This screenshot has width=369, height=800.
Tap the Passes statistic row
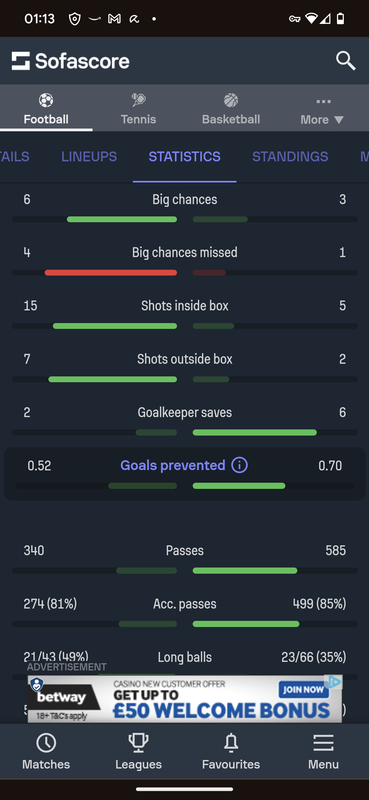click(x=185, y=560)
